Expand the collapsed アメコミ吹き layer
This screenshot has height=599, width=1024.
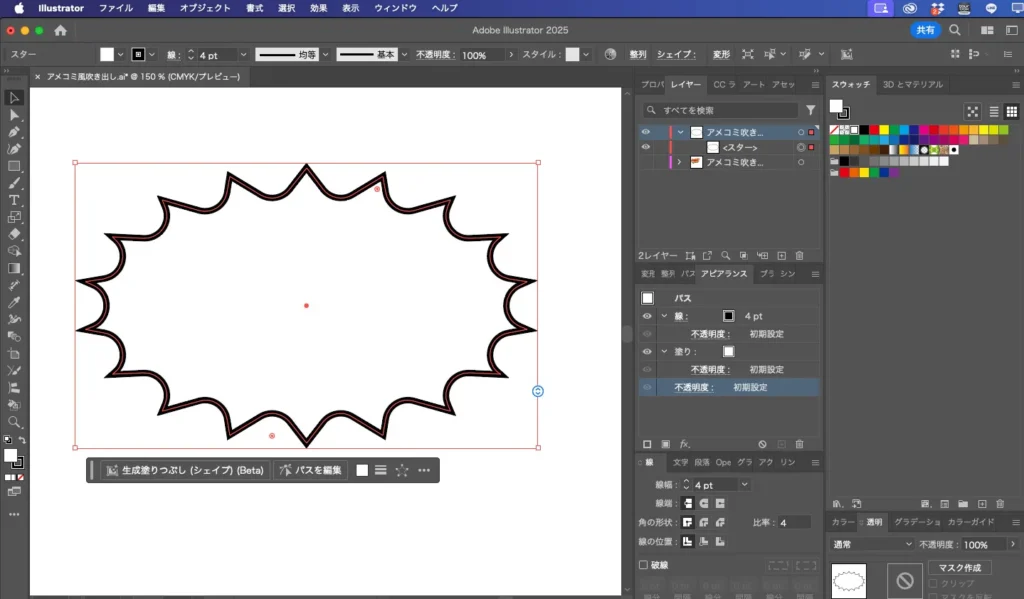pos(679,162)
